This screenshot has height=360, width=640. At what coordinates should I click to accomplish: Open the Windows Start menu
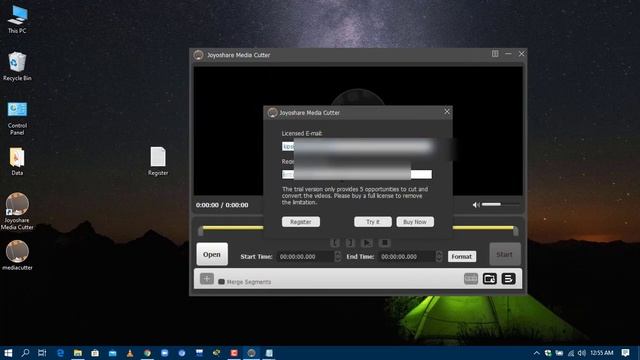(8, 353)
